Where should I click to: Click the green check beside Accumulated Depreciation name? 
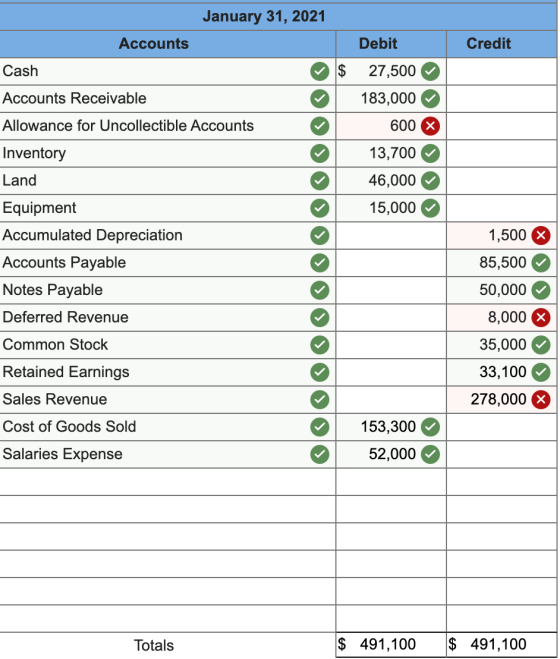pyautogui.click(x=320, y=235)
